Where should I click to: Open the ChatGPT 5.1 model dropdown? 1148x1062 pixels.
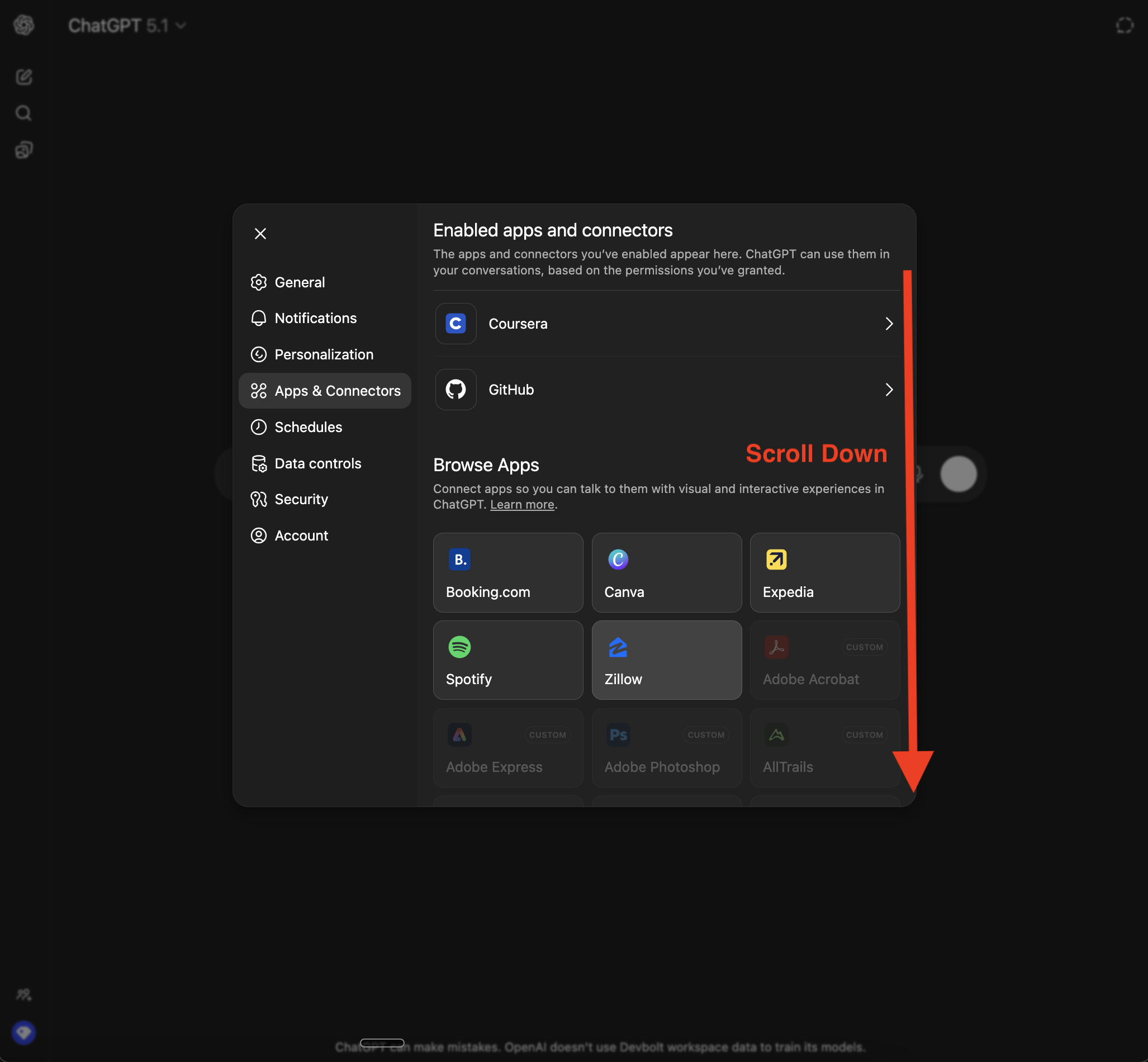(x=127, y=25)
